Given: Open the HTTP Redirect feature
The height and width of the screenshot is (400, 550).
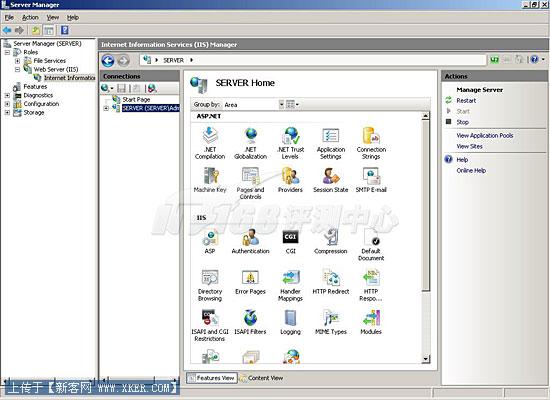Looking at the screenshot, I should (331, 282).
